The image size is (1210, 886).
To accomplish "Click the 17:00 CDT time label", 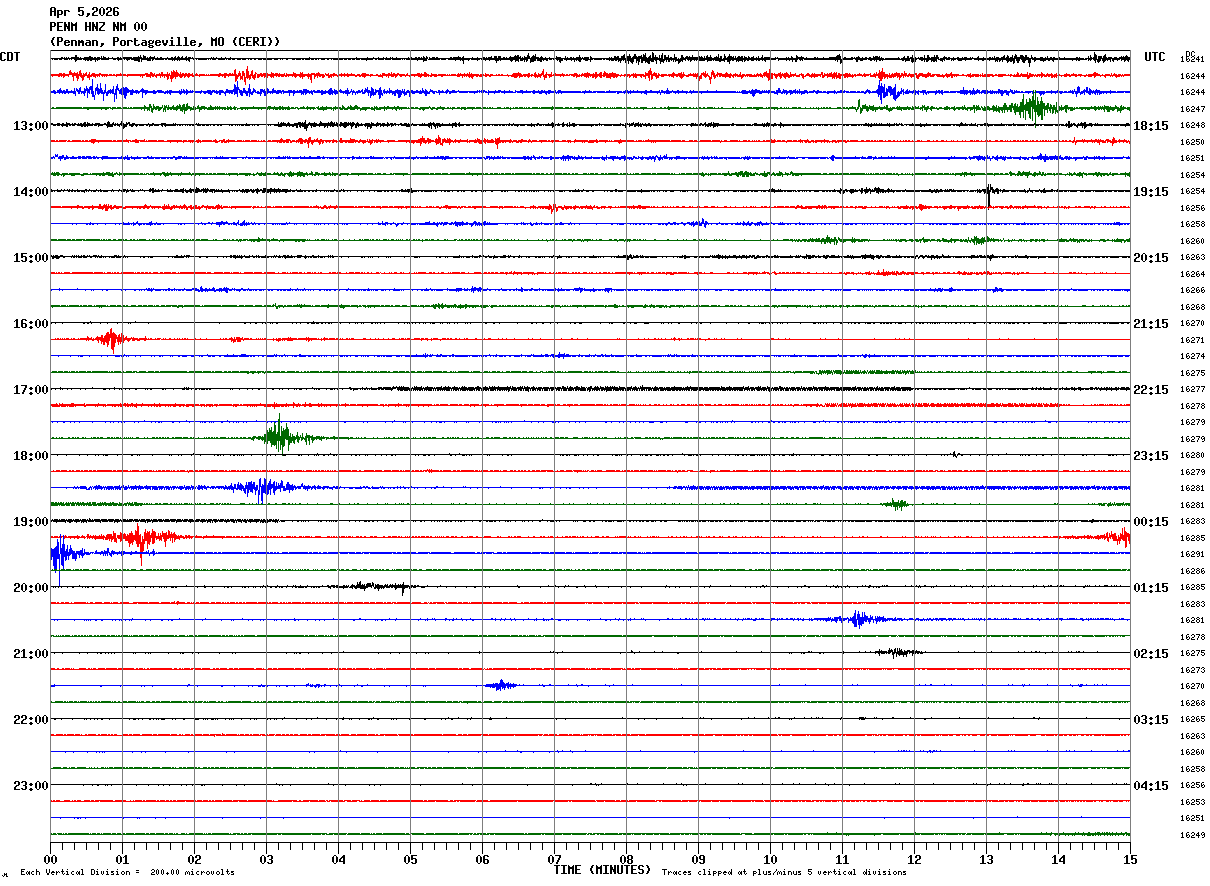I will coord(30,390).
